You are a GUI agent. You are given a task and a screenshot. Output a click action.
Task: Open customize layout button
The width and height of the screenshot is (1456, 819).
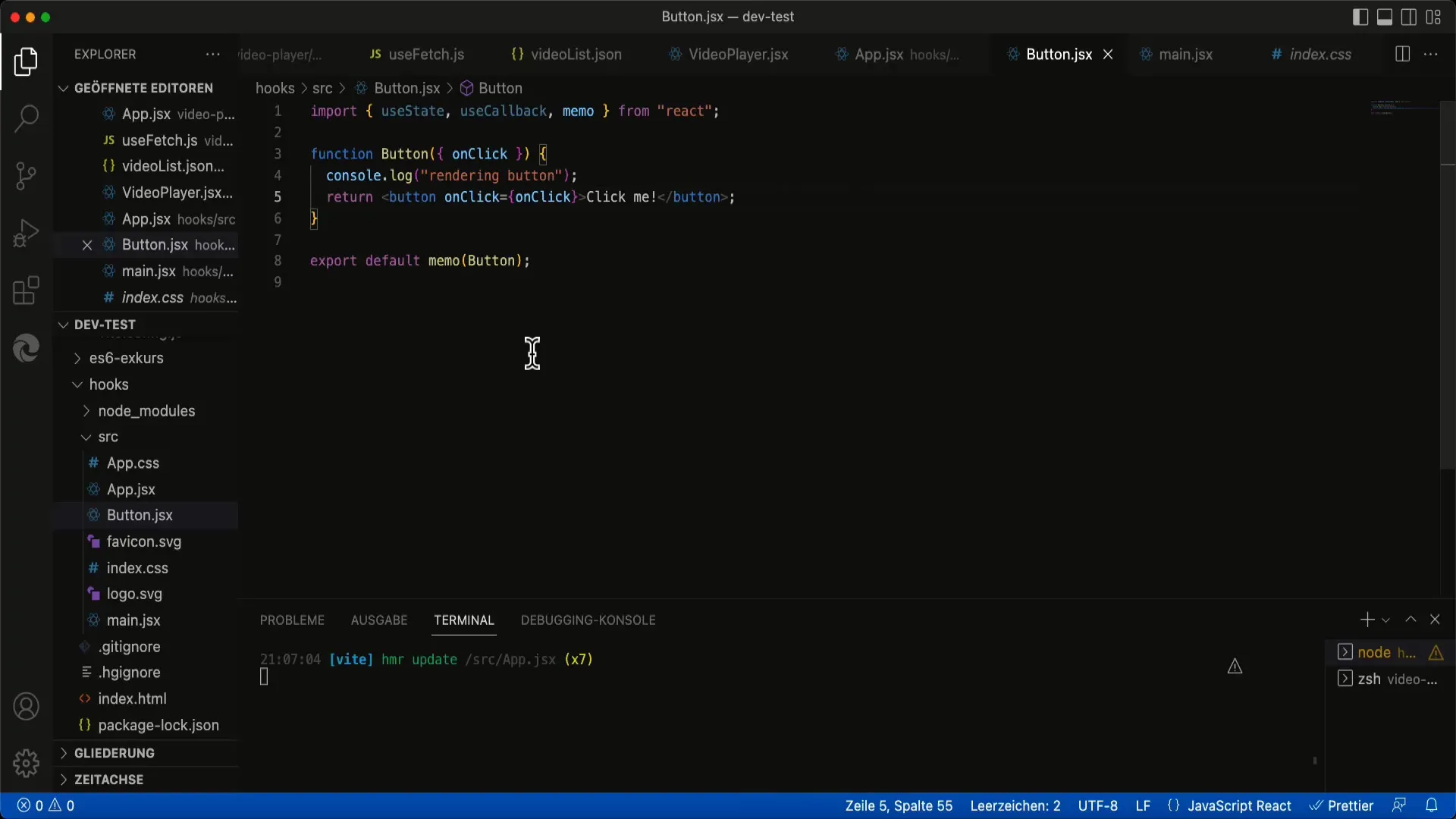(x=1433, y=17)
